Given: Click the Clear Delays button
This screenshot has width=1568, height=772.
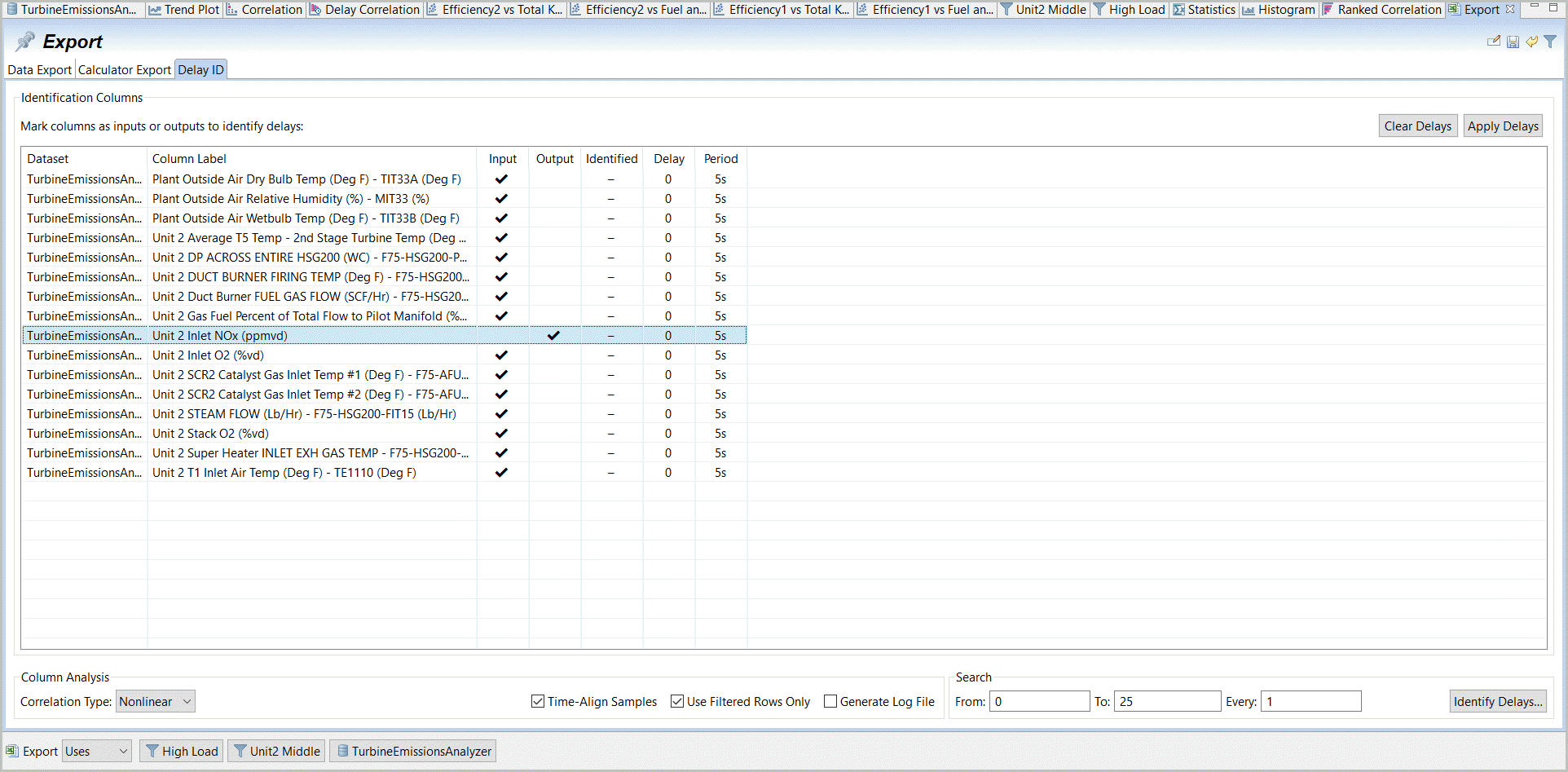Looking at the screenshot, I should [x=1417, y=126].
